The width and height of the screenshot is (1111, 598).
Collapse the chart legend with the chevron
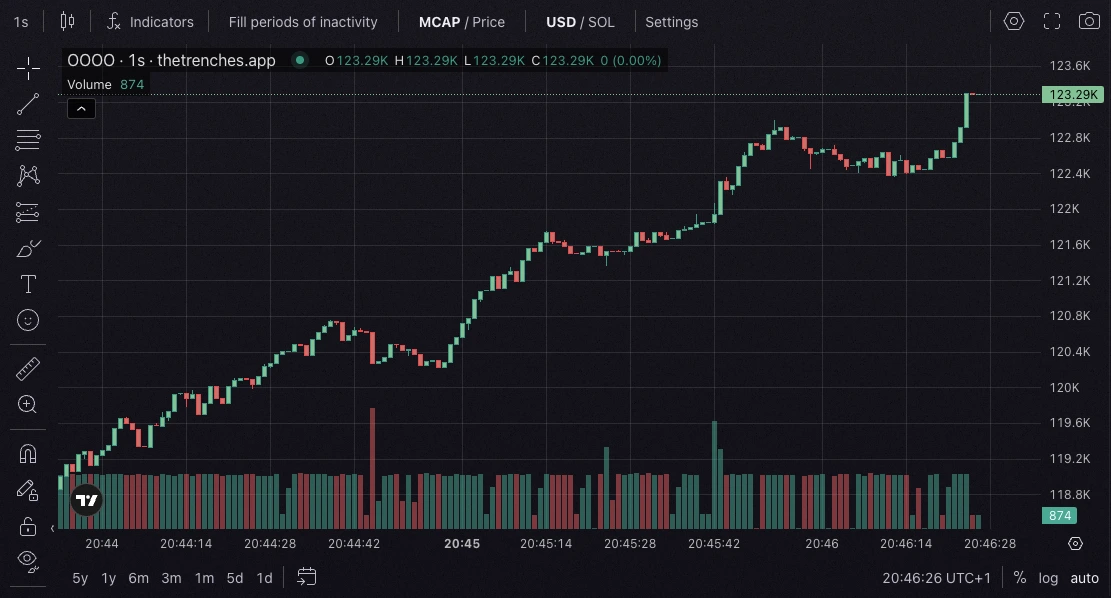tap(81, 108)
